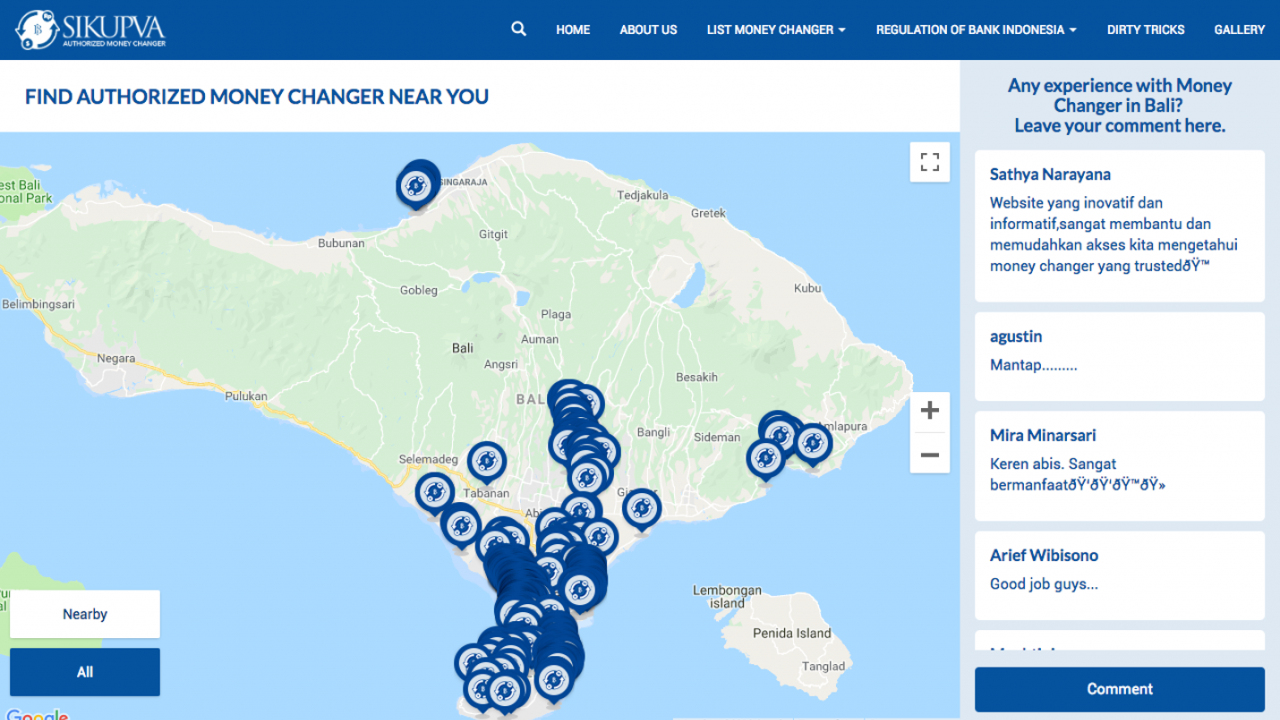Click Sathya Narayana commenter name
Screen dimensions: 1280x720
point(1050,174)
